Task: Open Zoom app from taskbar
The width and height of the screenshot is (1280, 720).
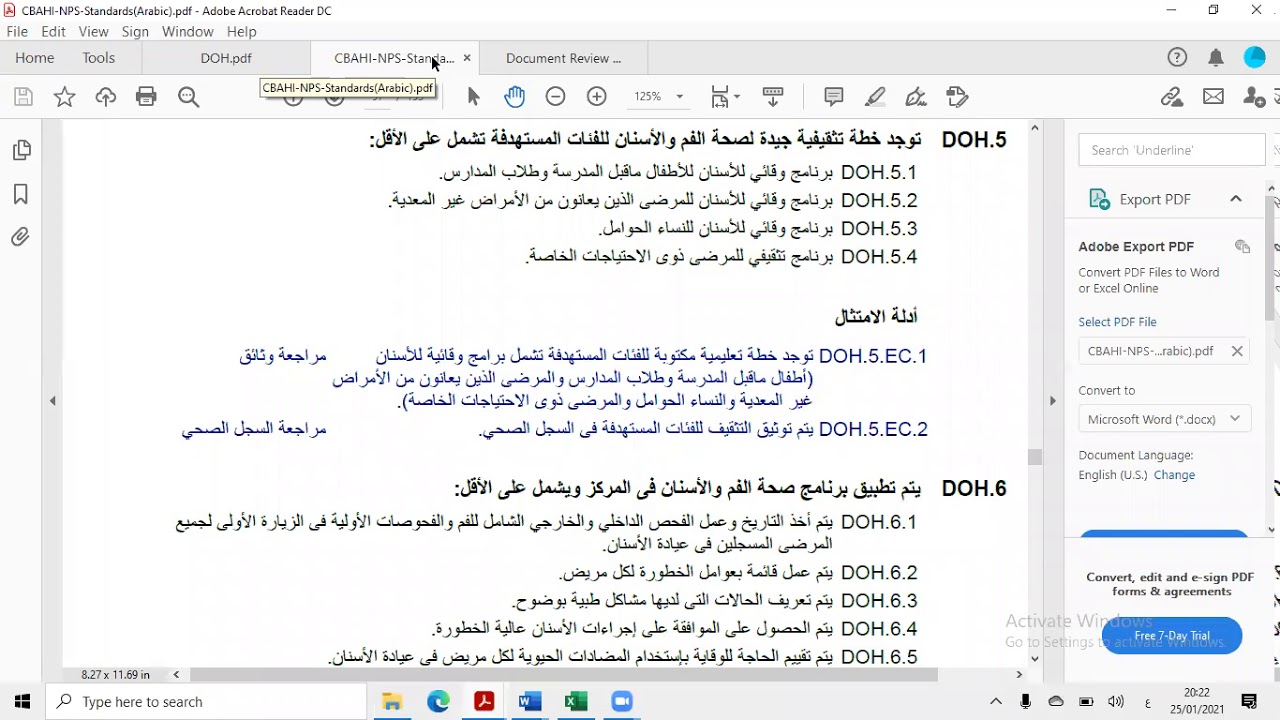Action: point(622,702)
